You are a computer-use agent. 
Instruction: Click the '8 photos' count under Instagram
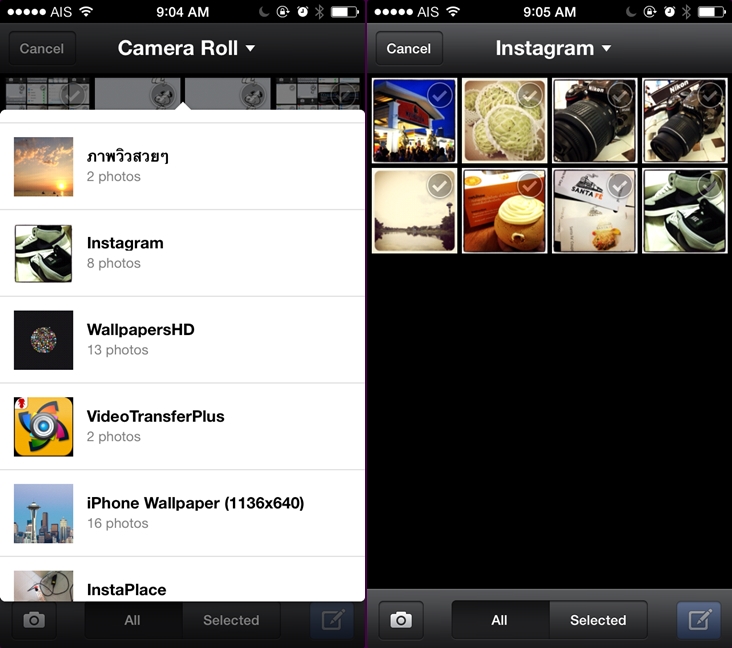114,263
